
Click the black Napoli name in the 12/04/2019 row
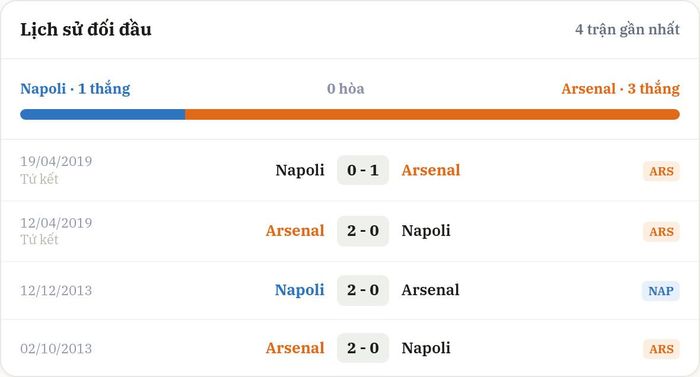coord(426,231)
